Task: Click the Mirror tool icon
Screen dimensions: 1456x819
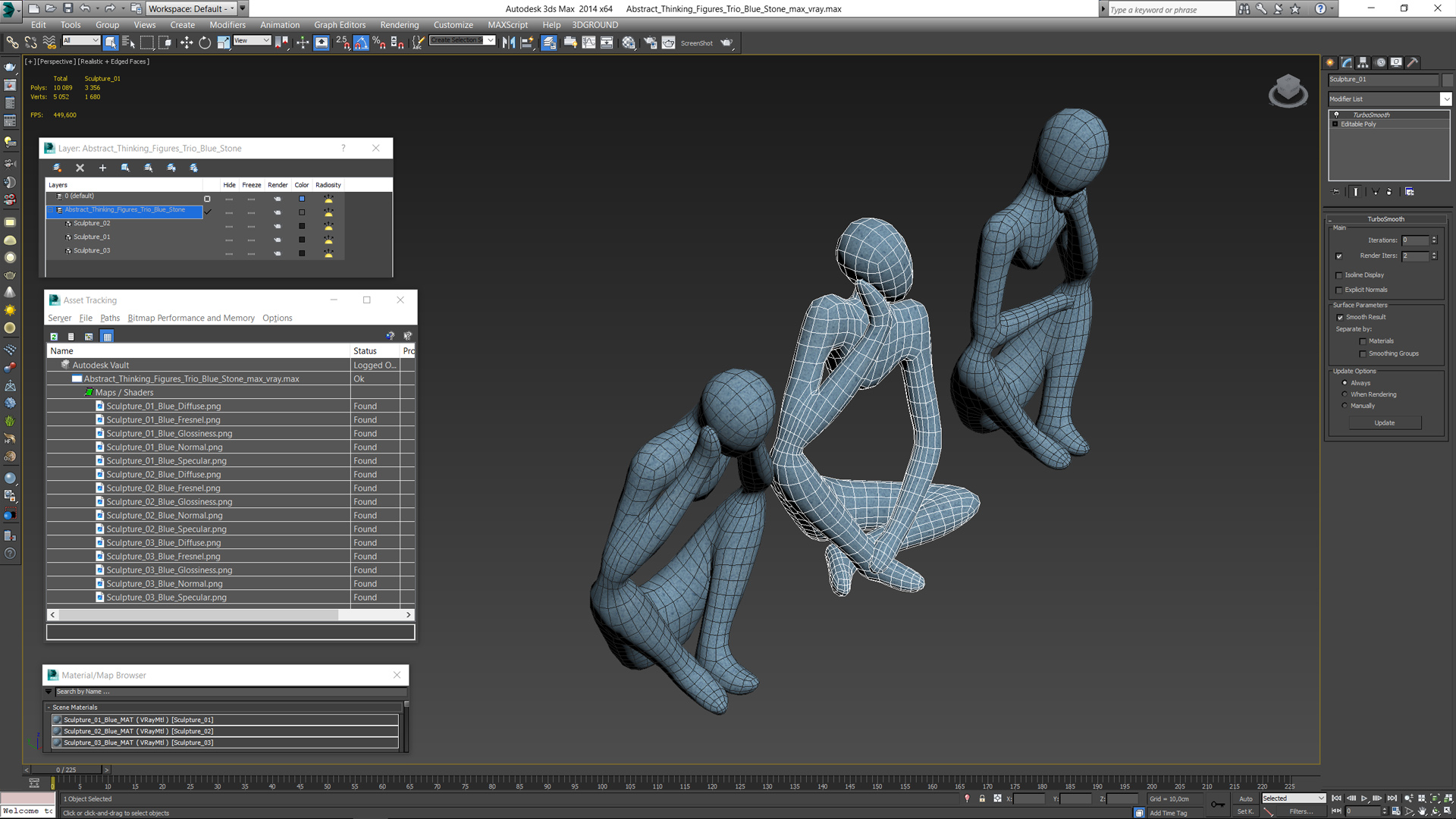Action: (509, 42)
